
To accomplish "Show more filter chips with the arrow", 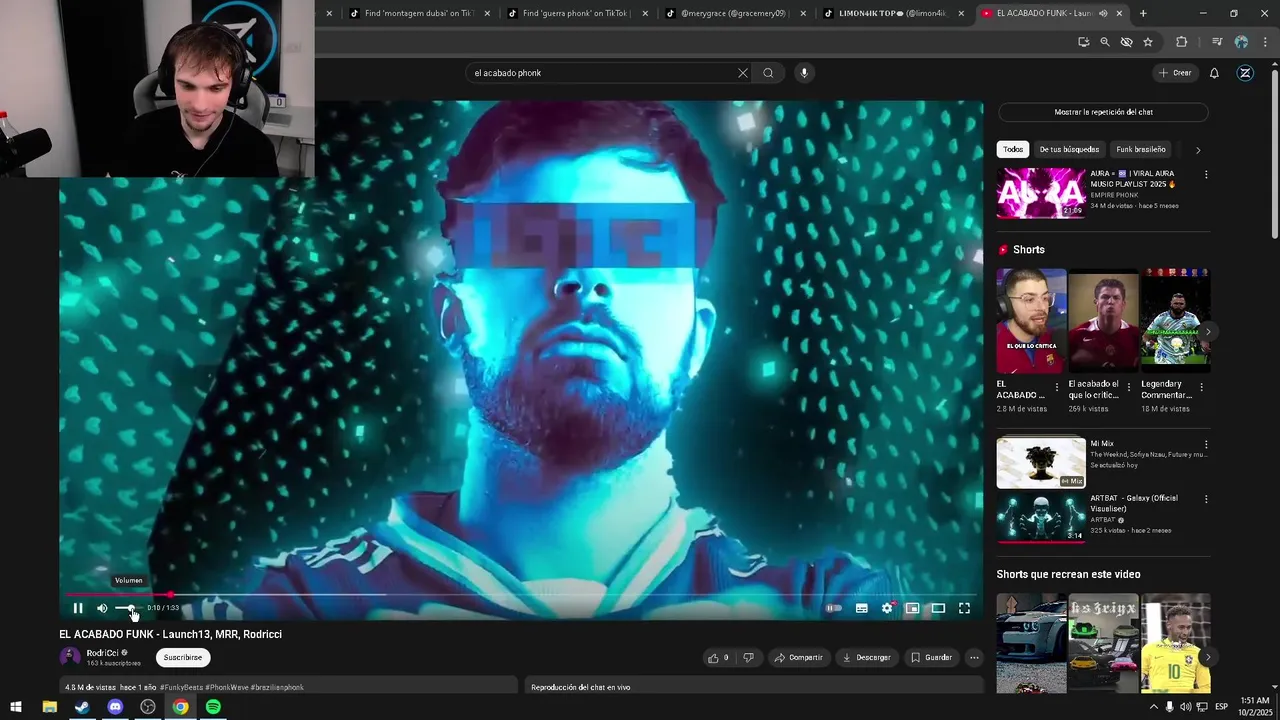I will [1198, 150].
